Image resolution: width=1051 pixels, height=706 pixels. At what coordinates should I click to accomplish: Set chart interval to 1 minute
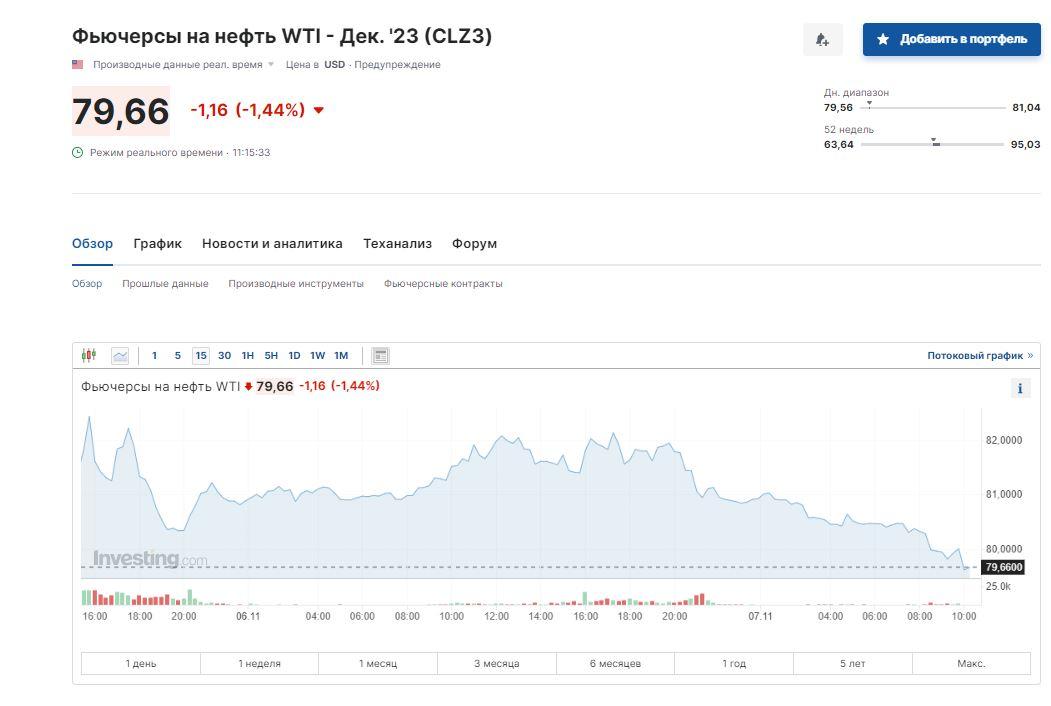[154, 355]
